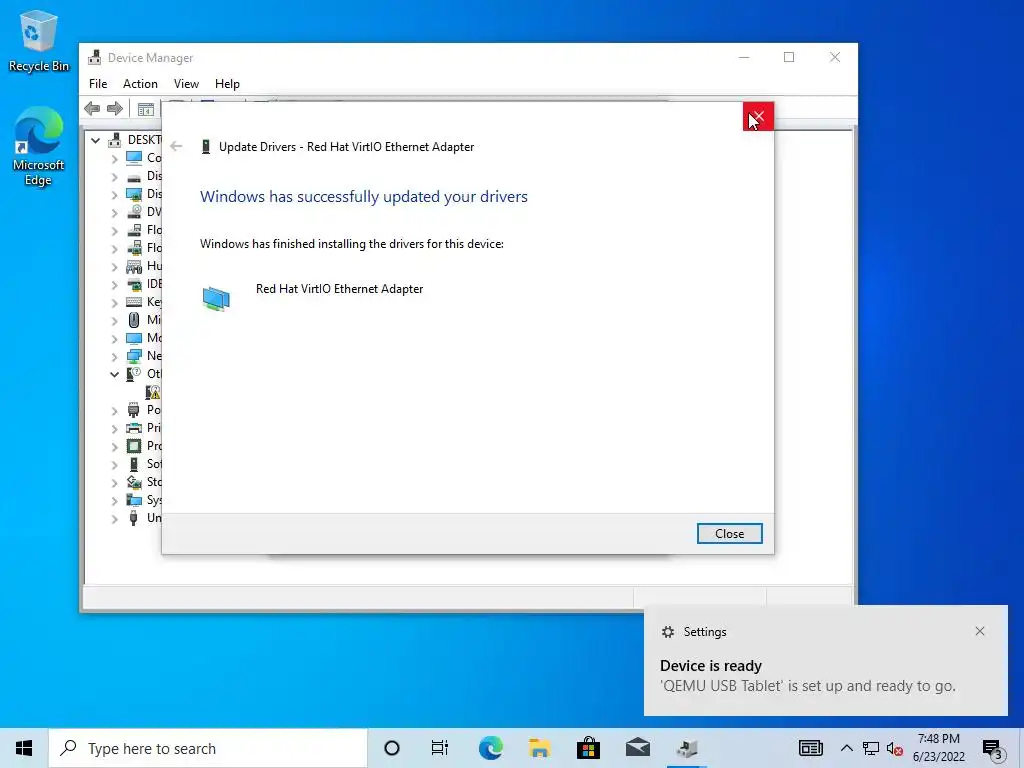Click the muted volume tray icon
The width and height of the screenshot is (1024, 768).
point(895,748)
